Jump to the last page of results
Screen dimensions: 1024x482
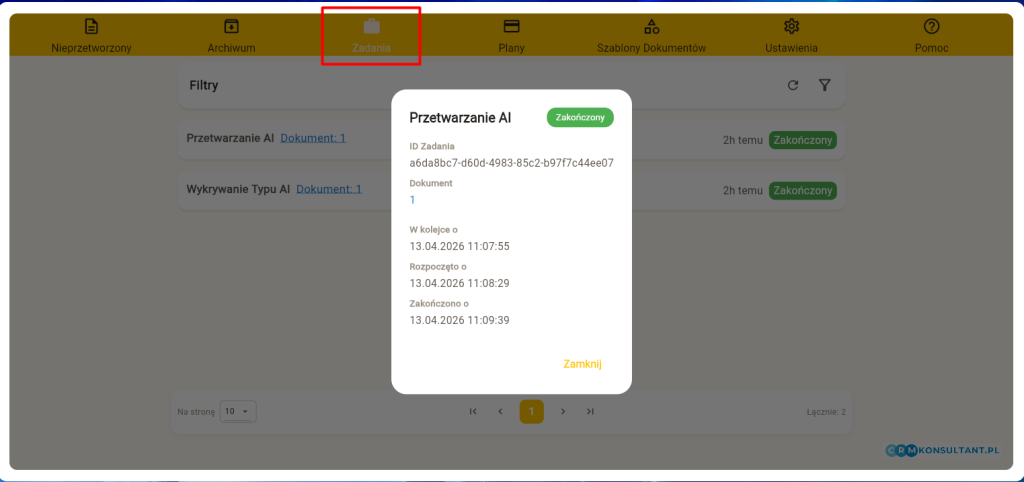[590, 411]
